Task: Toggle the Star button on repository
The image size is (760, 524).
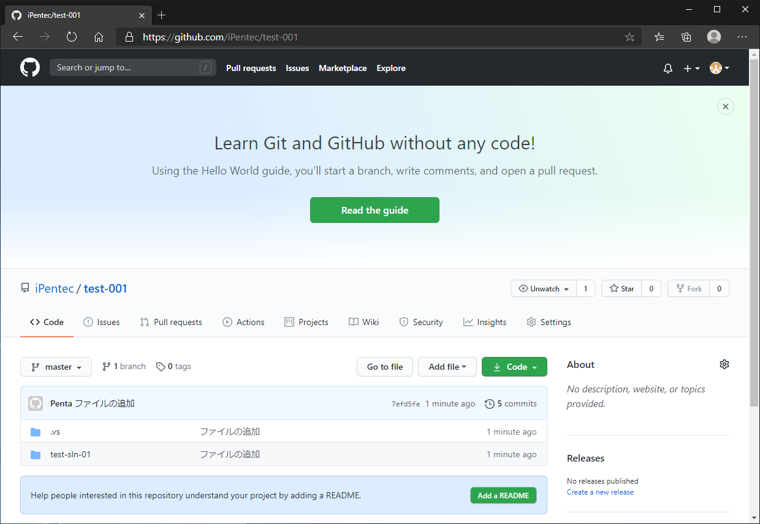Action: 621,288
